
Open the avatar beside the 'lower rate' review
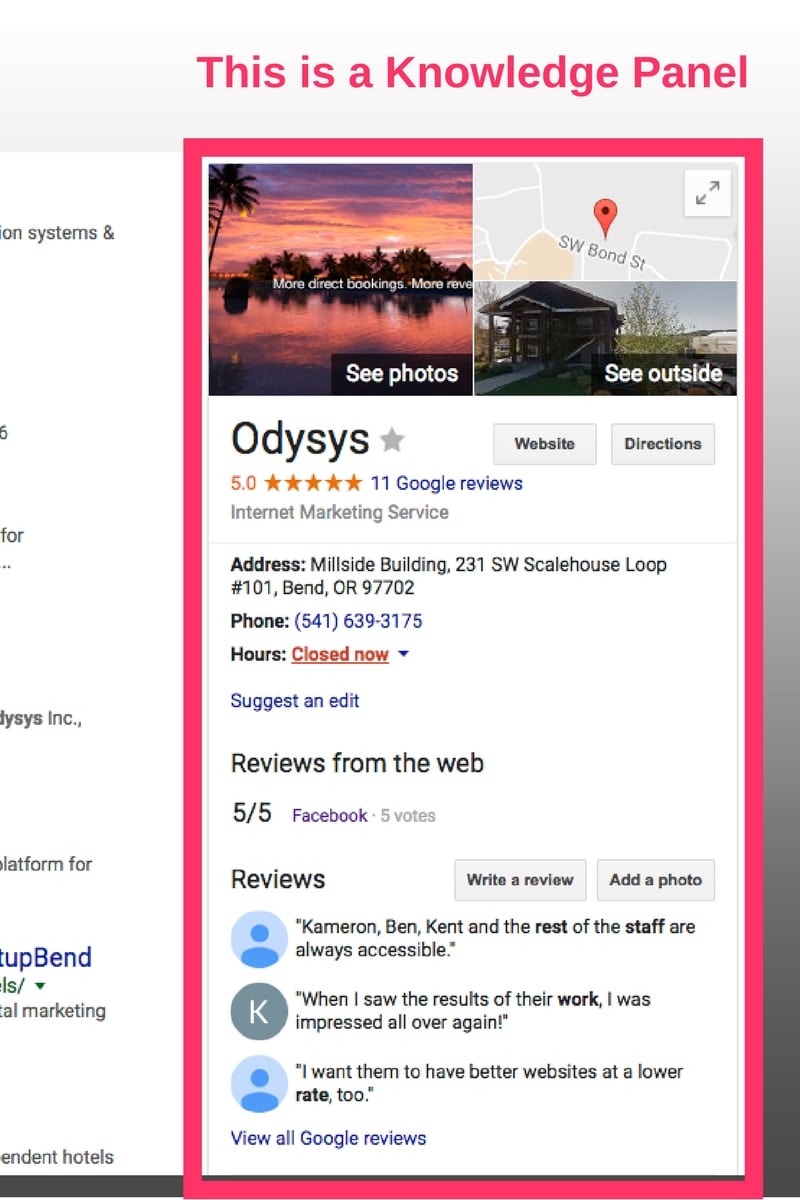point(259,1083)
